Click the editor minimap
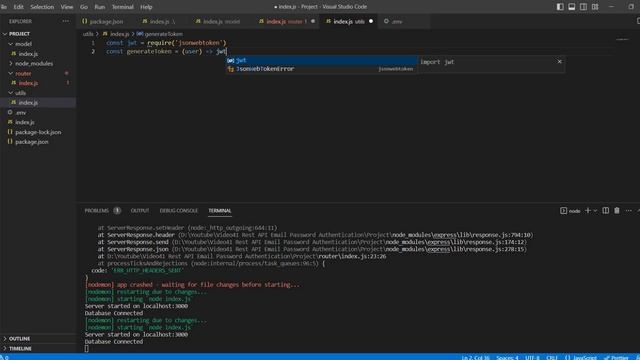This screenshot has height=360, width=640. [623, 40]
